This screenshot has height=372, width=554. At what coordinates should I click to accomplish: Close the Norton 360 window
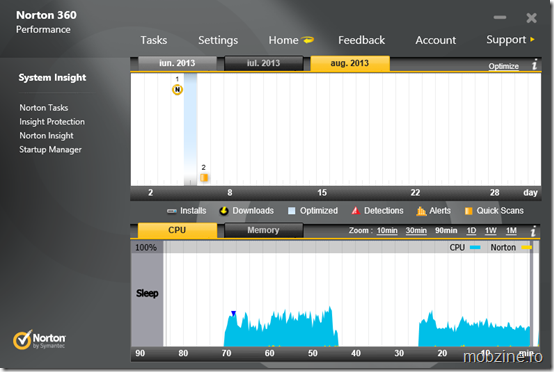(531, 18)
